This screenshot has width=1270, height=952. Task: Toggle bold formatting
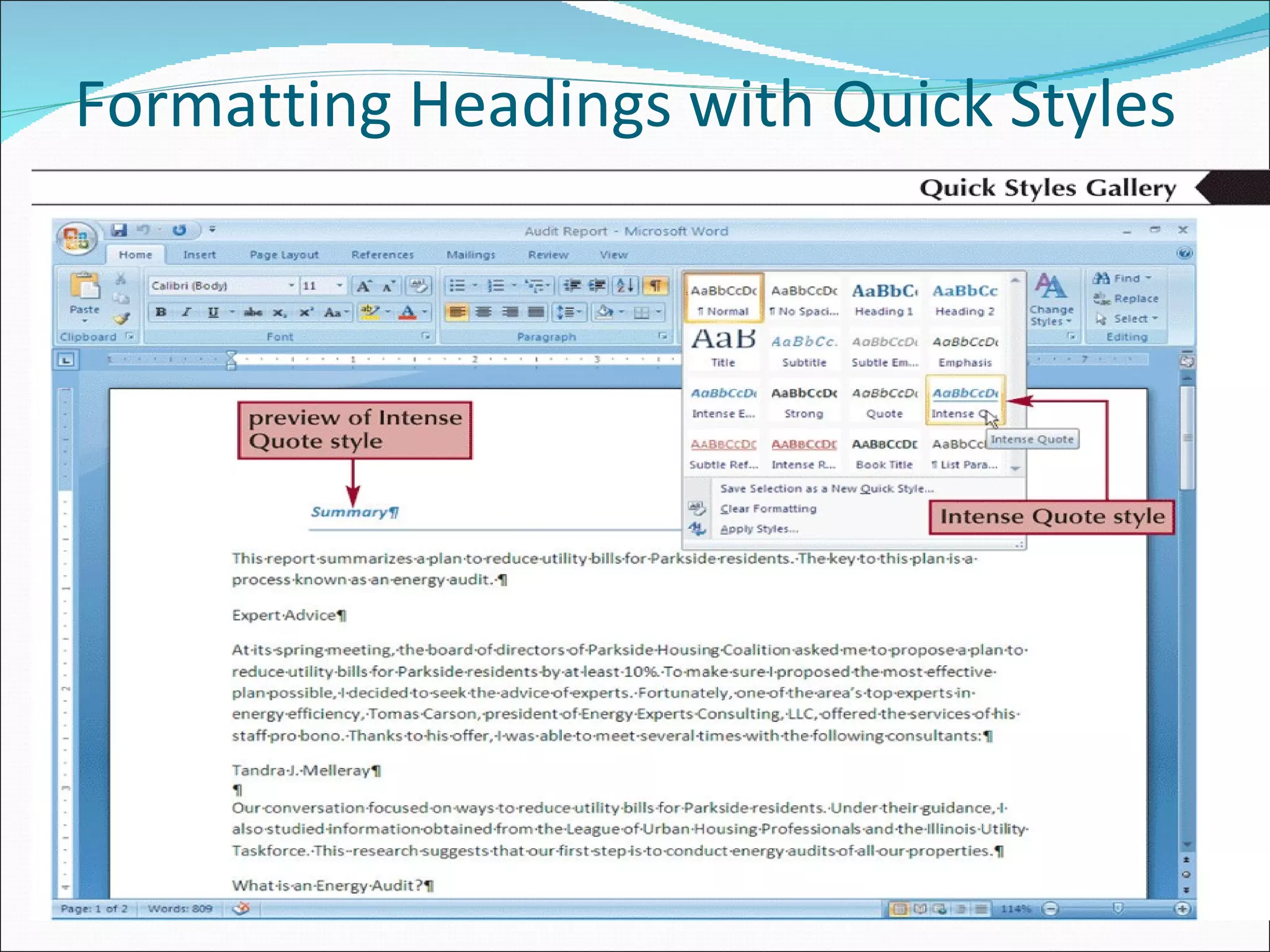161,312
